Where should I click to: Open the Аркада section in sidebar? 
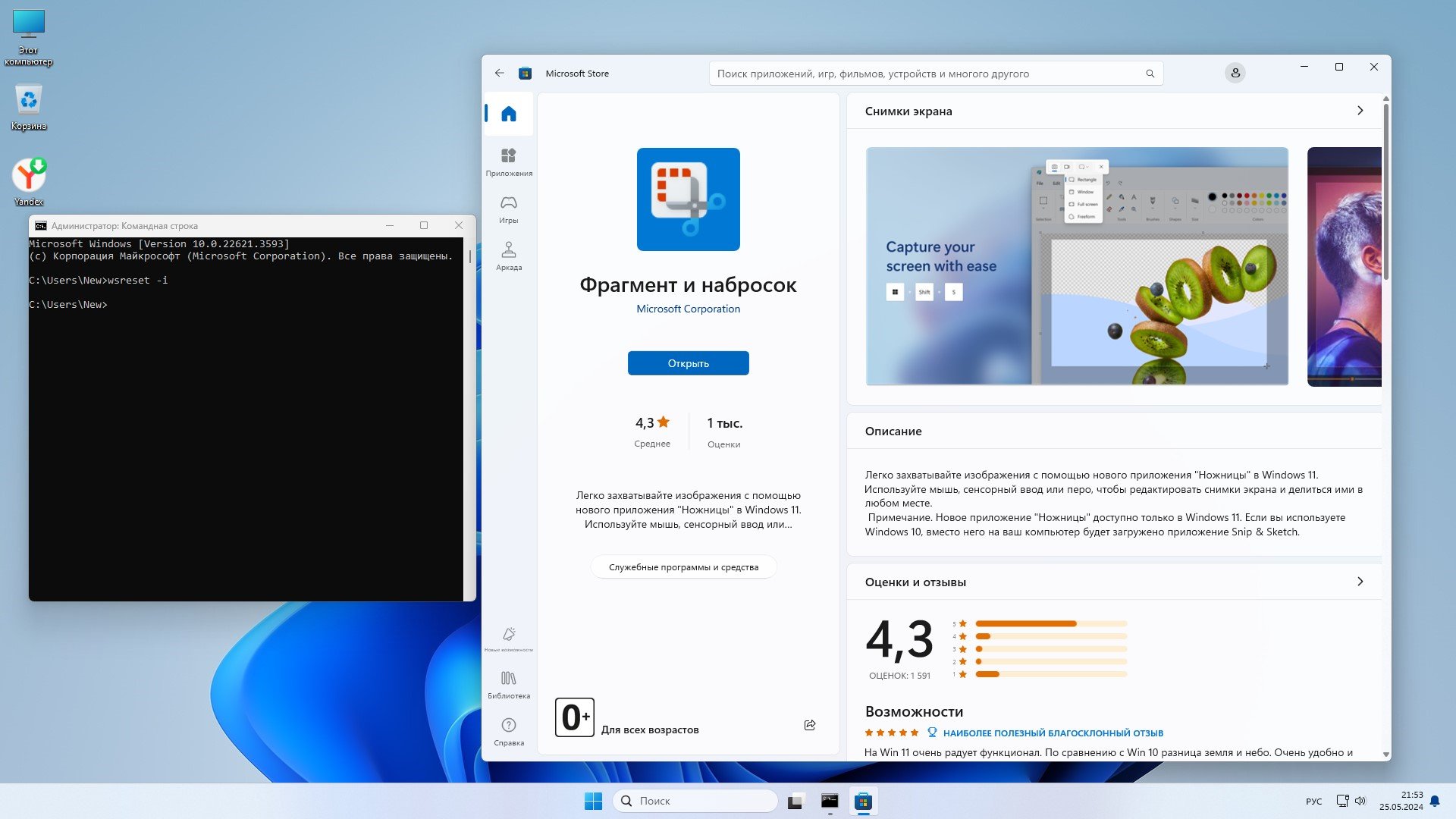coord(508,256)
